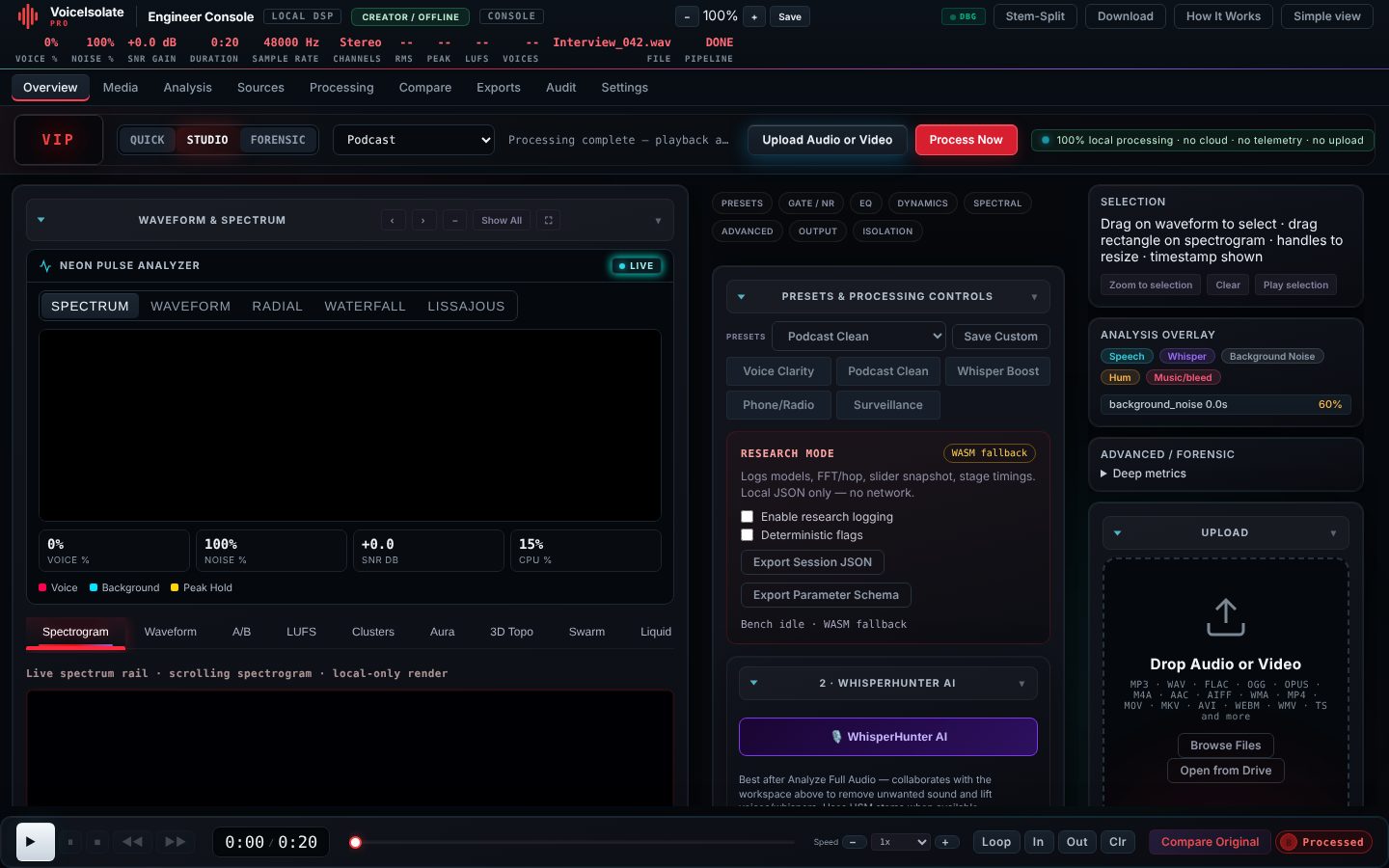Apply the Voice Clarity preset

(x=778, y=371)
